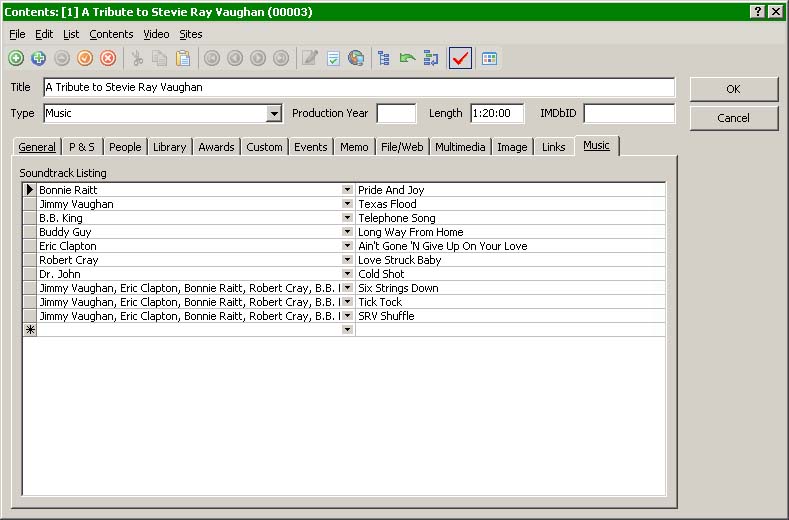Screen dimensions: 789x520
Task: Open the List menu
Action: point(71,34)
